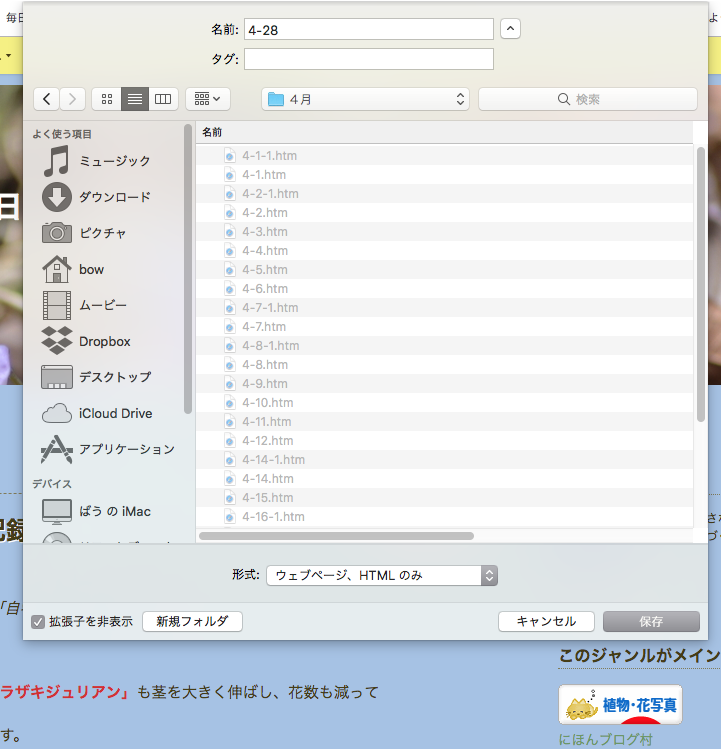The height and width of the screenshot is (749, 721).
Task: Select file 4-7.htm
Action: tap(444, 327)
